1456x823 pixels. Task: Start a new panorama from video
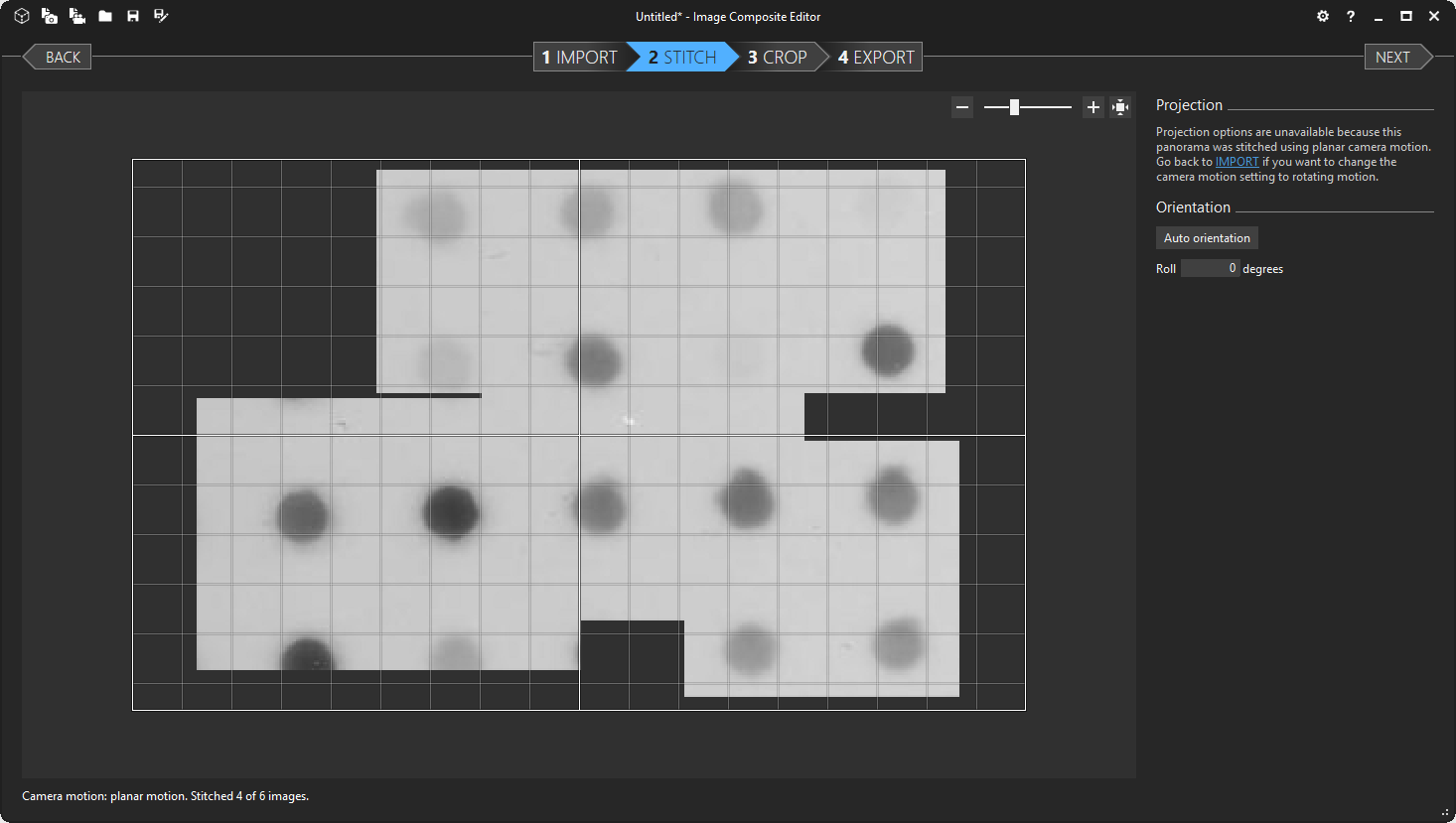[76, 16]
